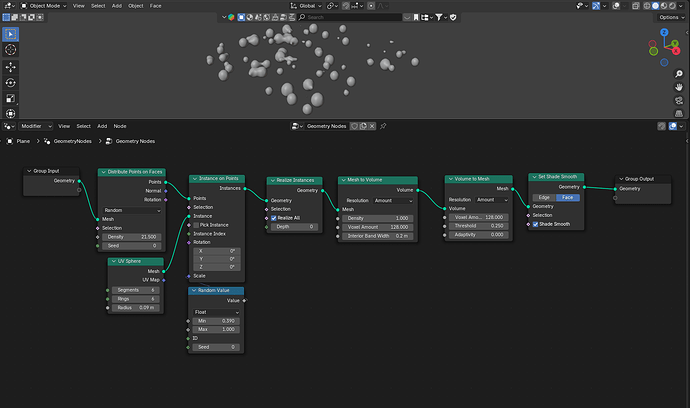Select rendered viewport shading mode
The width and height of the screenshot is (690, 408).
tap(672, 6)
